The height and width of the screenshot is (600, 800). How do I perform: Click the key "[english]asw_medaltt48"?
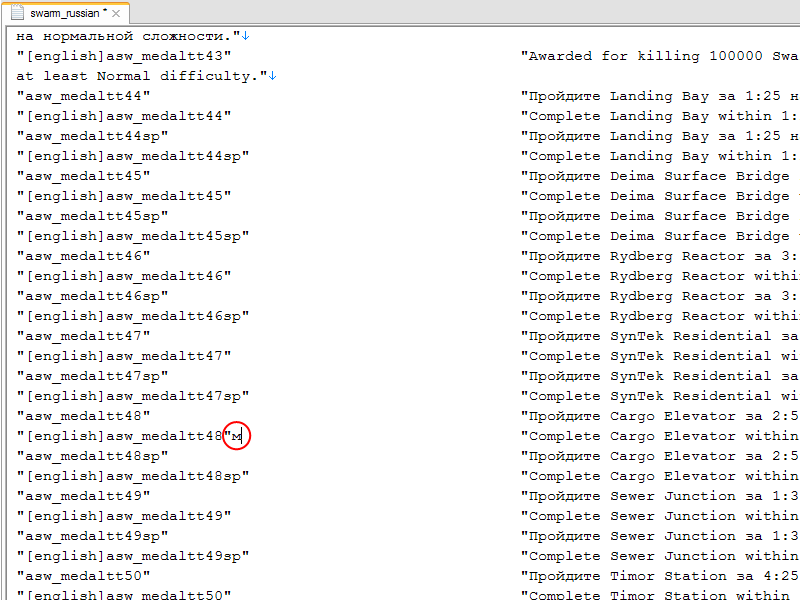pyautogui.click(x=124, y=436)
